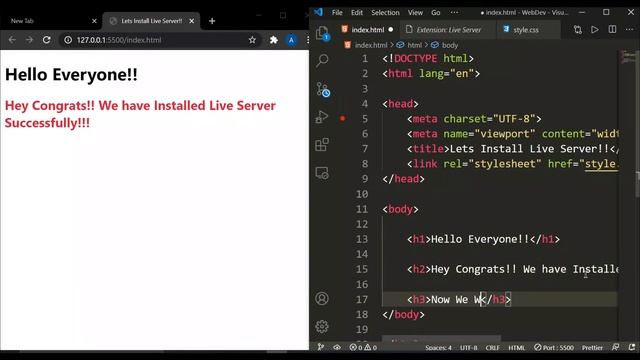Open the Search view in the VS Code sidebar
The height and width of the screenshot is (360, 640).
(322, 60)
